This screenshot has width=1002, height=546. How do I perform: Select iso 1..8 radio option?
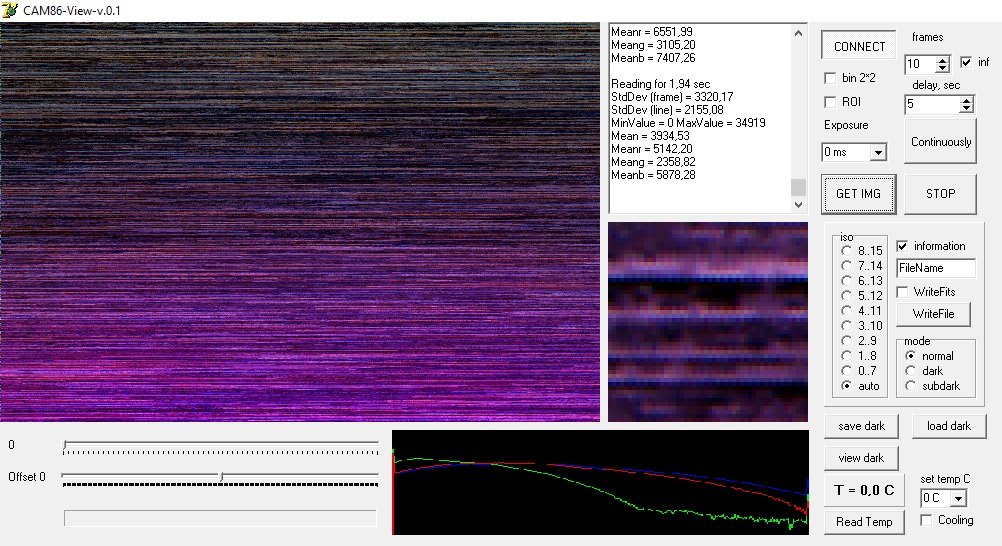(847, 355)
